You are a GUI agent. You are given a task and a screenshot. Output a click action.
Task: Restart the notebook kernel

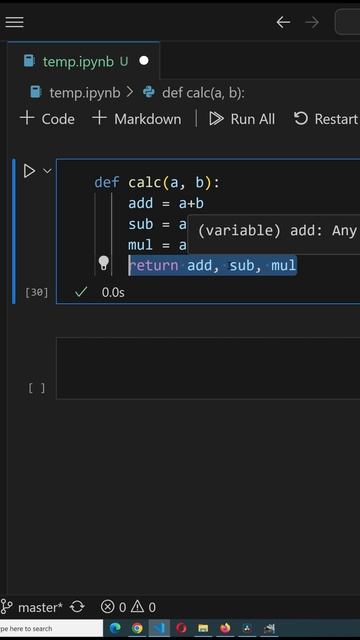point(326,119)
